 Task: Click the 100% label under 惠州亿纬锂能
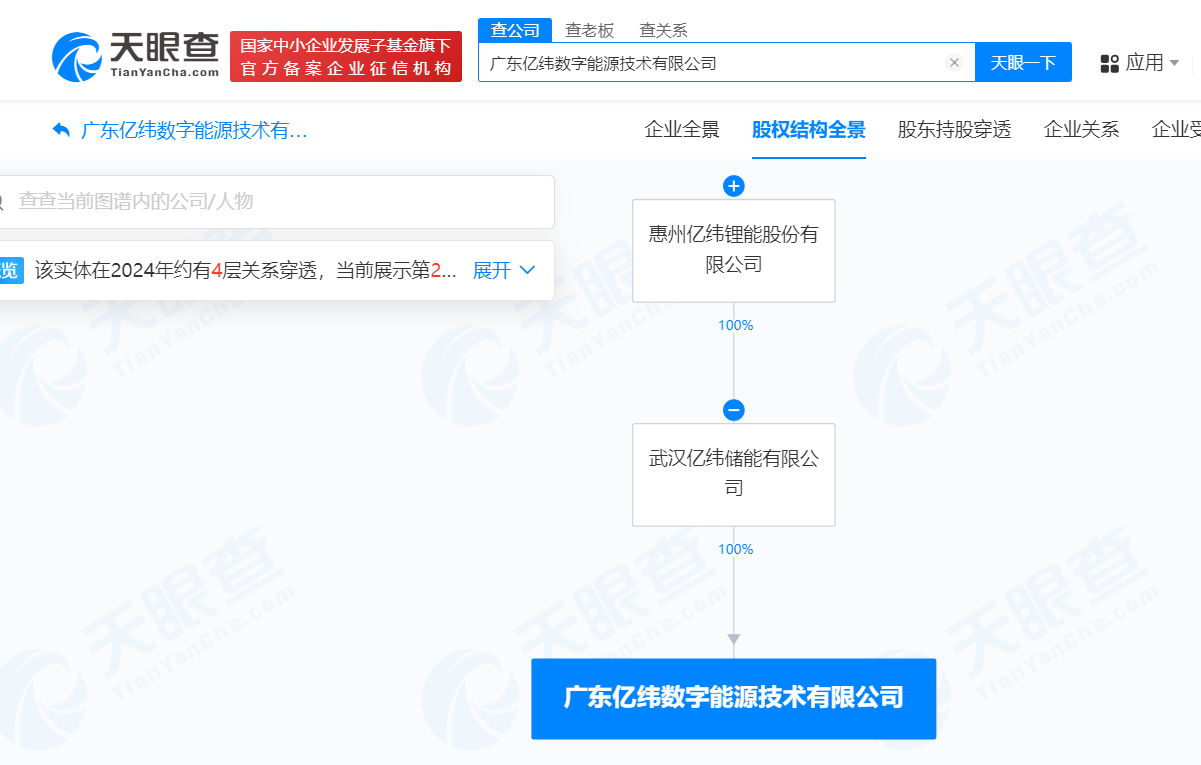click(x=735, y=325)
